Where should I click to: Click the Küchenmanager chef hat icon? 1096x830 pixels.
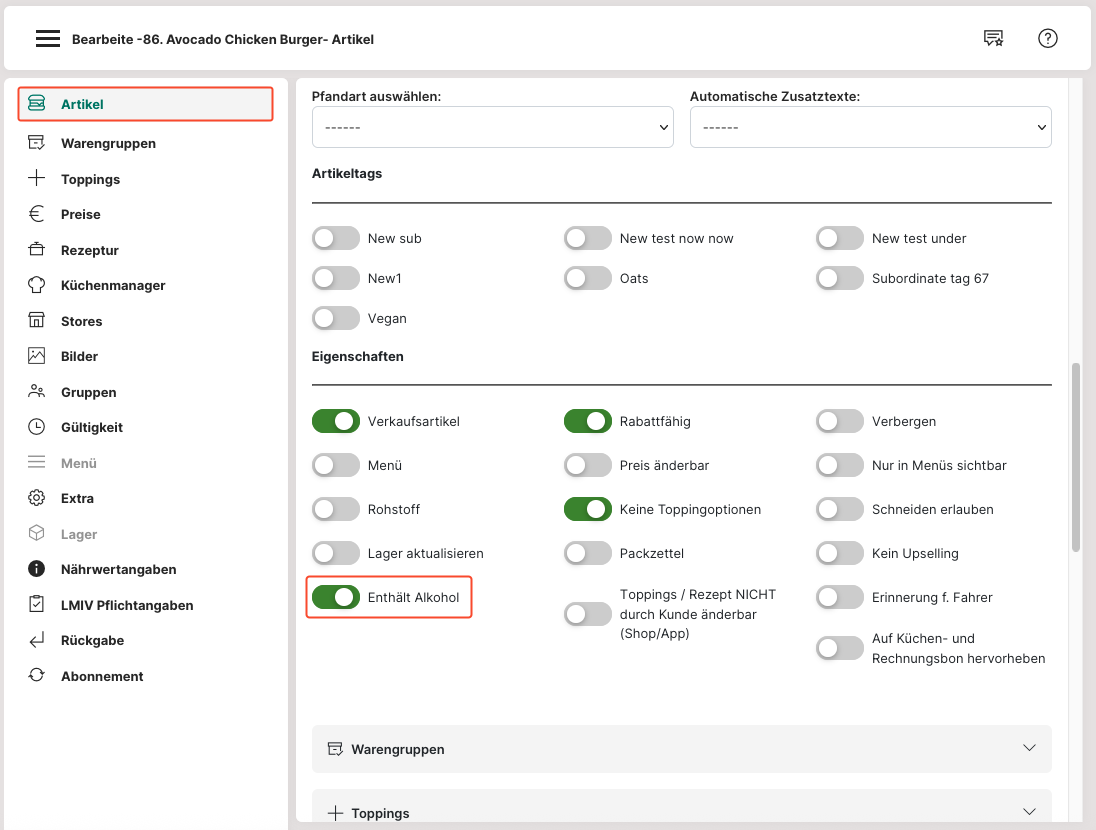pos(37,285)
